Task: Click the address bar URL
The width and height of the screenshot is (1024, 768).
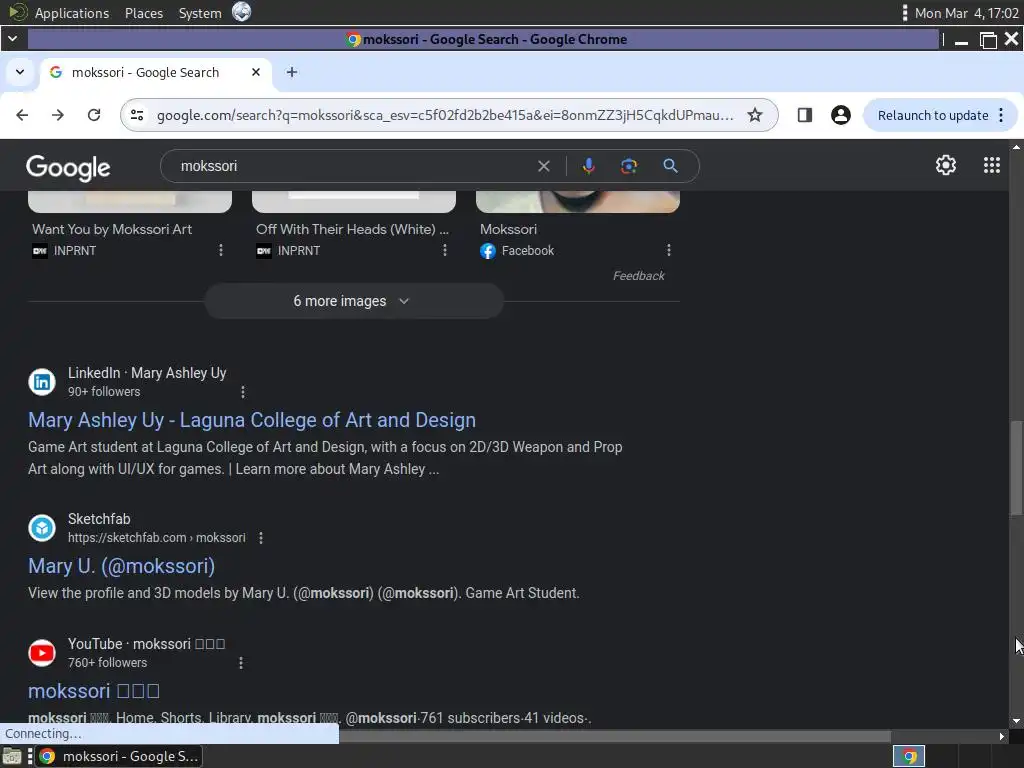Action: pos(445,115)
